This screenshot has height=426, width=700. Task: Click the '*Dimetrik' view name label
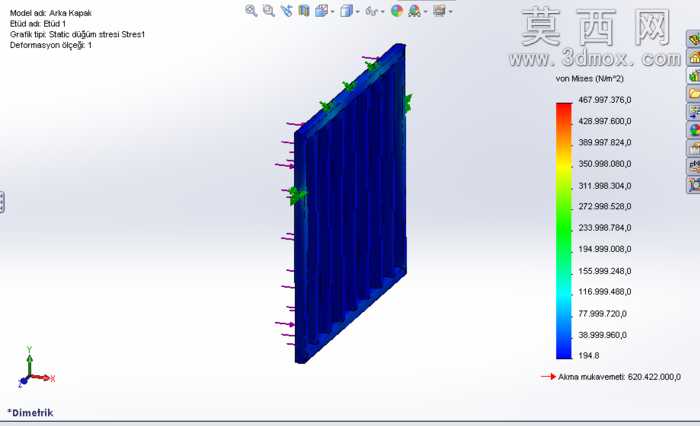pos(30,413)
